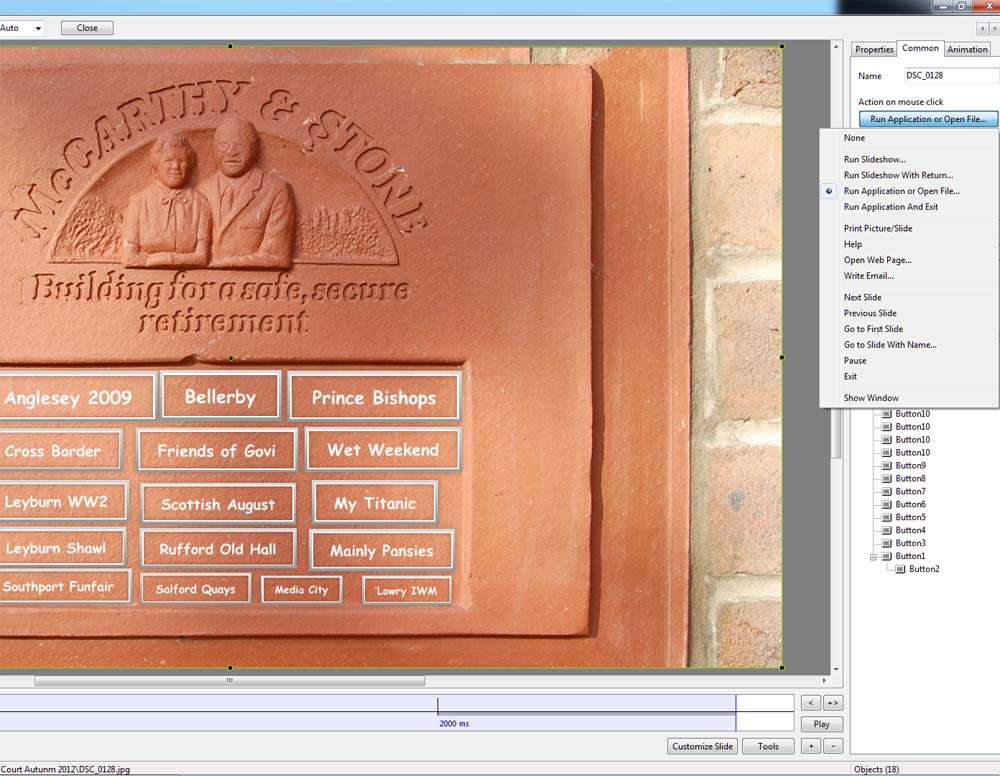Open the Action on mouse click dropdown
The image size is (1000, 776).
(x=928, y=119)
